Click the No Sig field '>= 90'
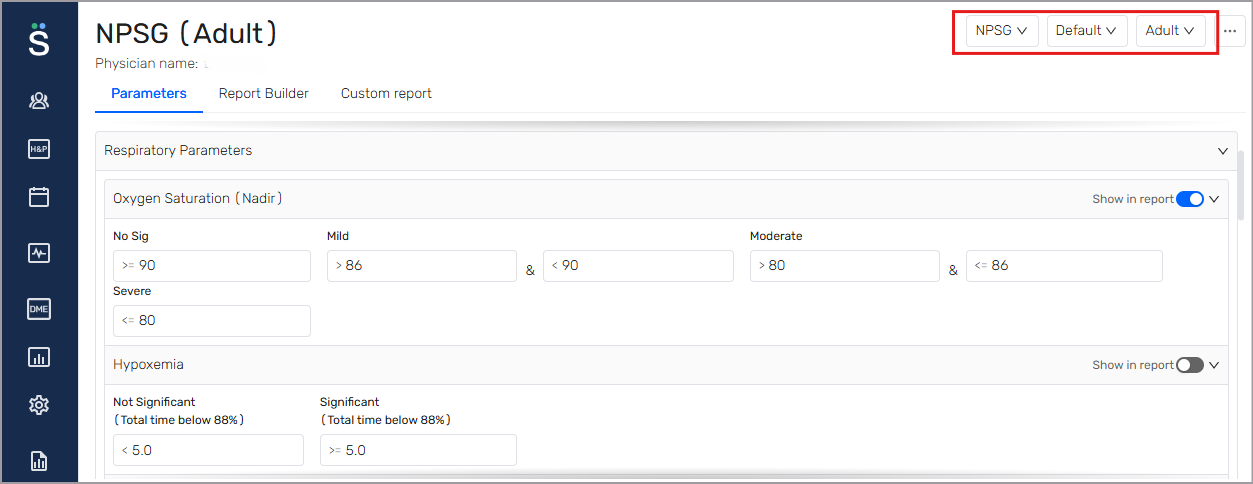 coord(212,266)
